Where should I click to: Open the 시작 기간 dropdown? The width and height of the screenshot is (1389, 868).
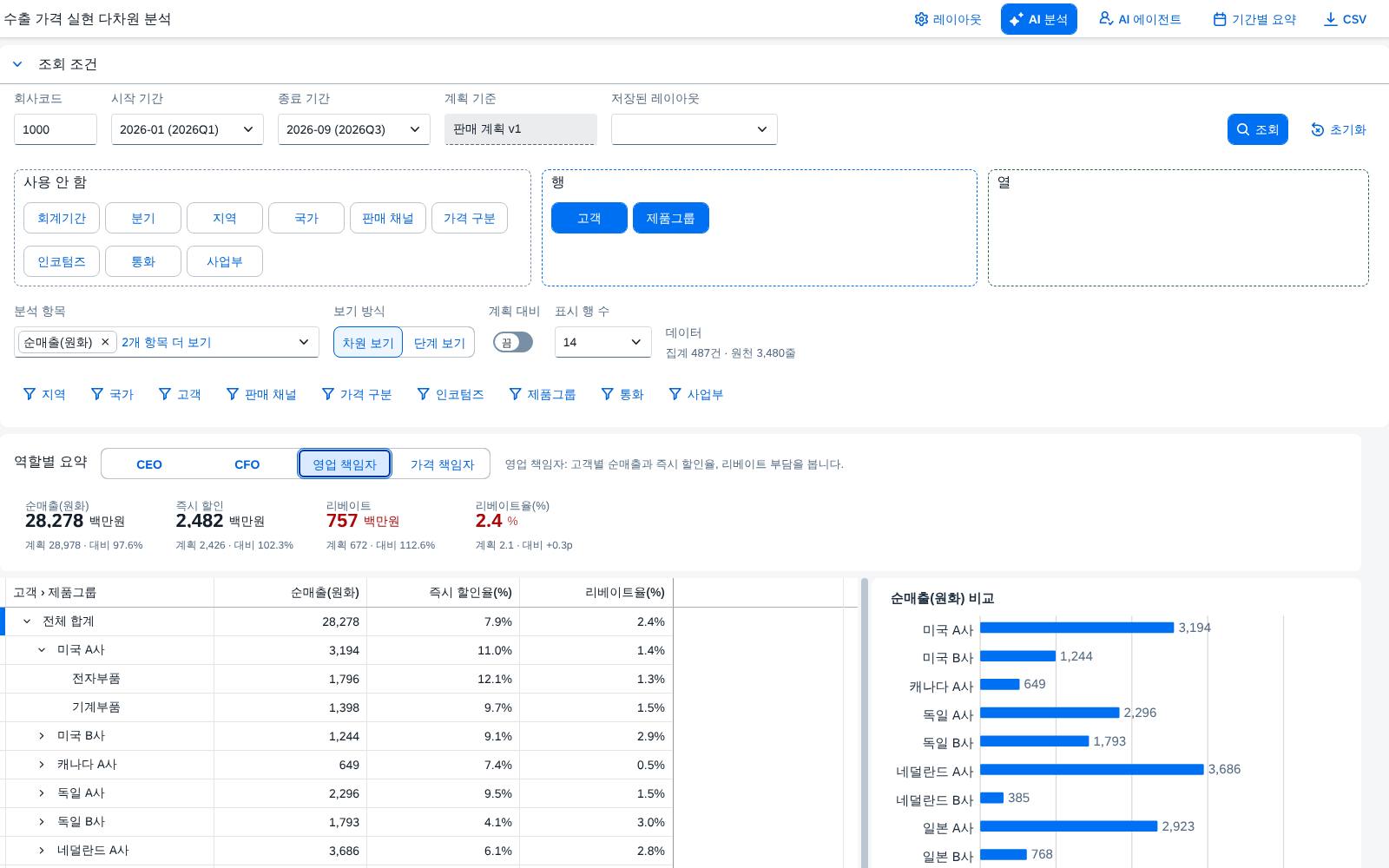click(188, 129)
